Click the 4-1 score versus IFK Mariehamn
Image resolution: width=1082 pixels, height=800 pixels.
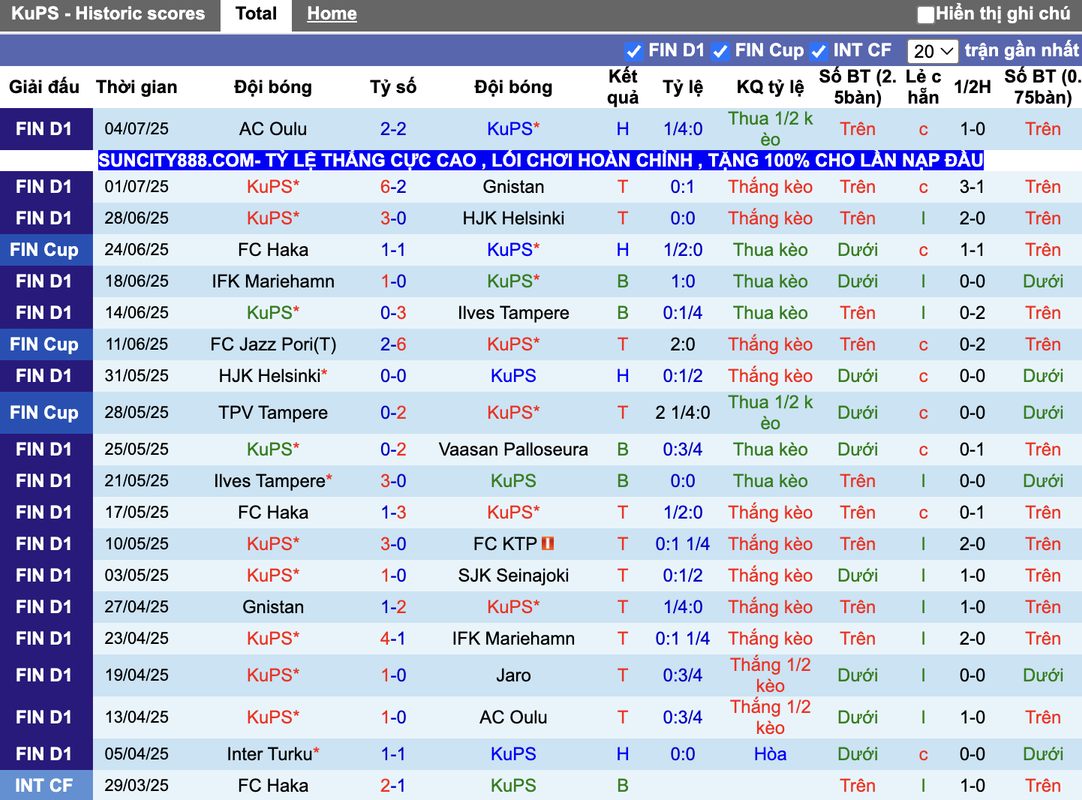click(393, 638)
